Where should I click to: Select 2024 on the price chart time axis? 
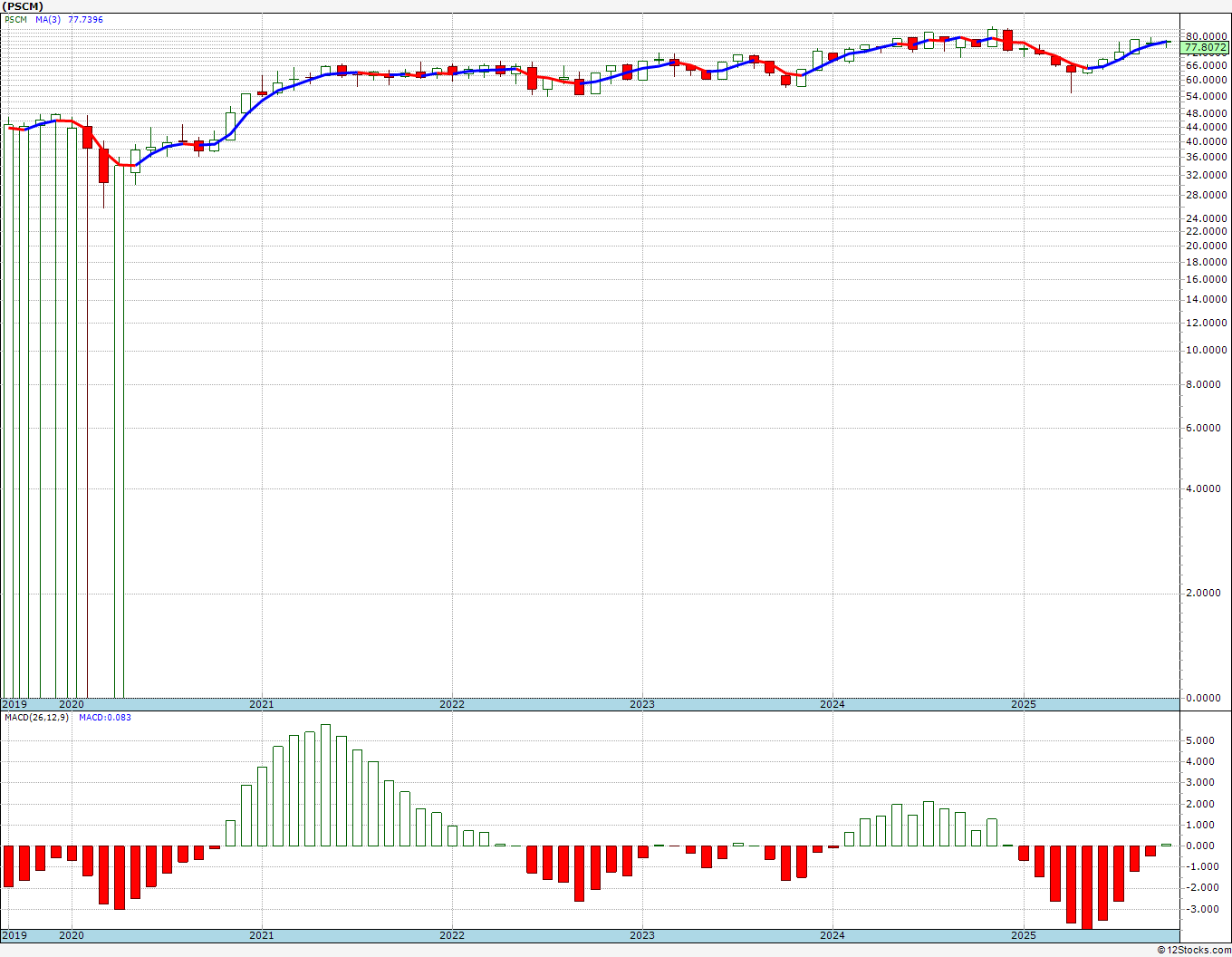[x=833, y=704]
